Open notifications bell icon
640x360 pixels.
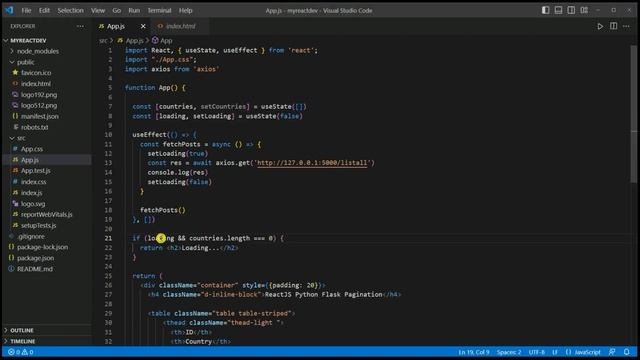click(627, 352)
